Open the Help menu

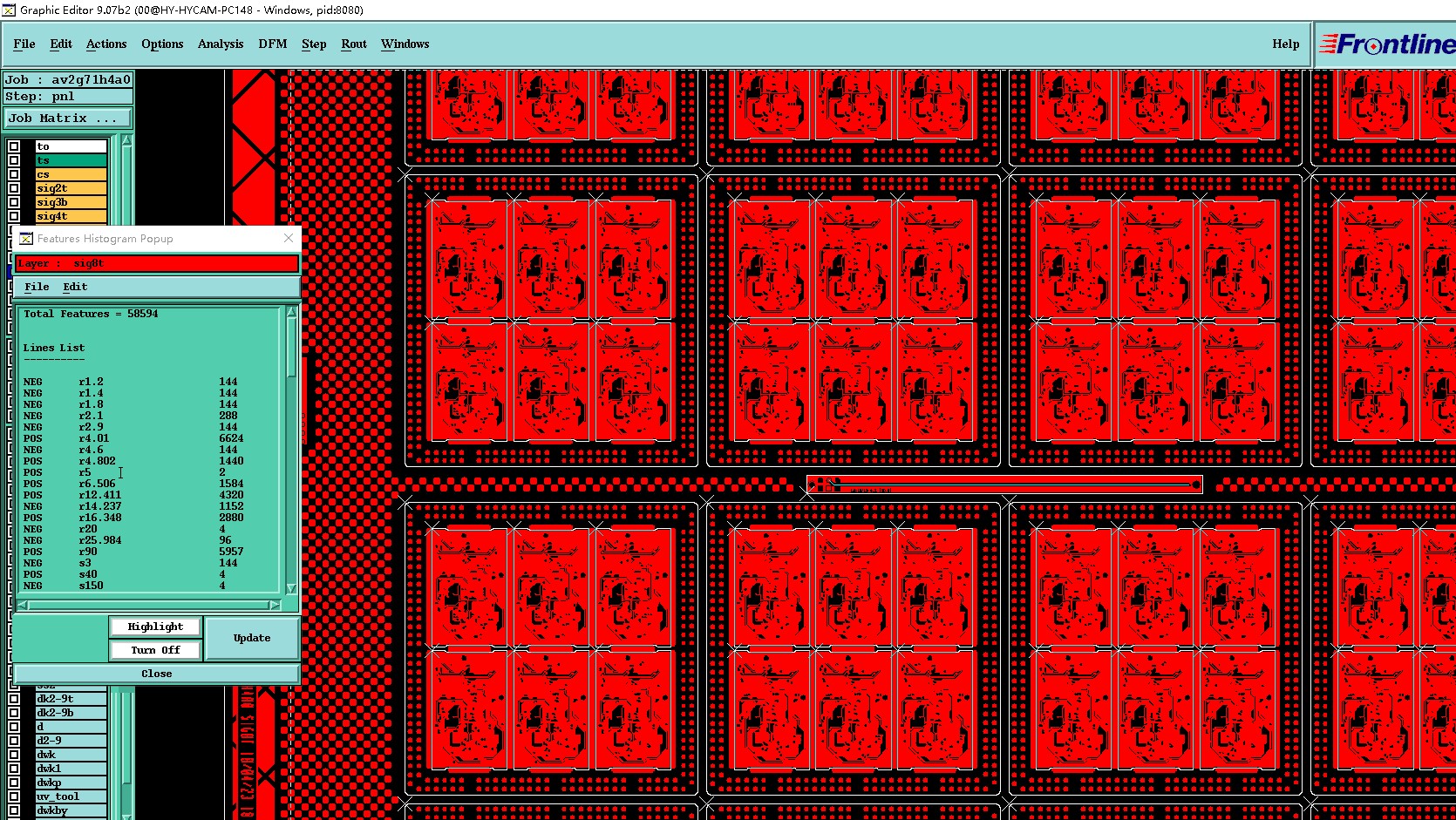1286,44
